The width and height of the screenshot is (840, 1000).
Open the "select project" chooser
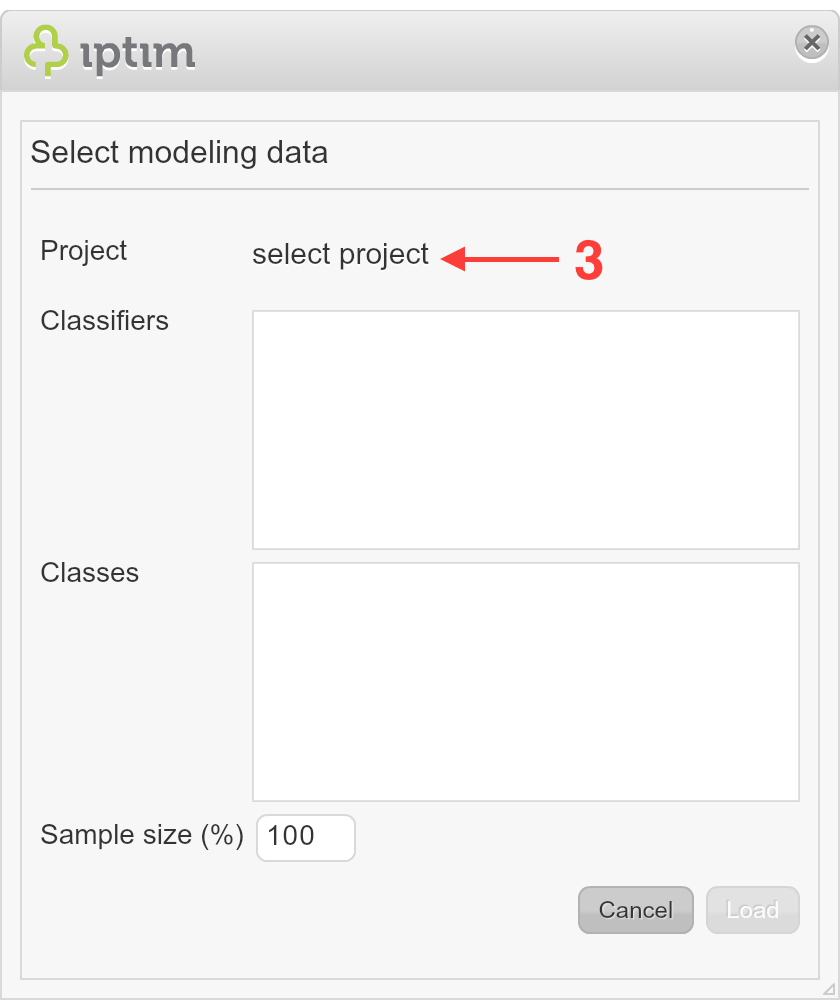(x=340, y=254)
